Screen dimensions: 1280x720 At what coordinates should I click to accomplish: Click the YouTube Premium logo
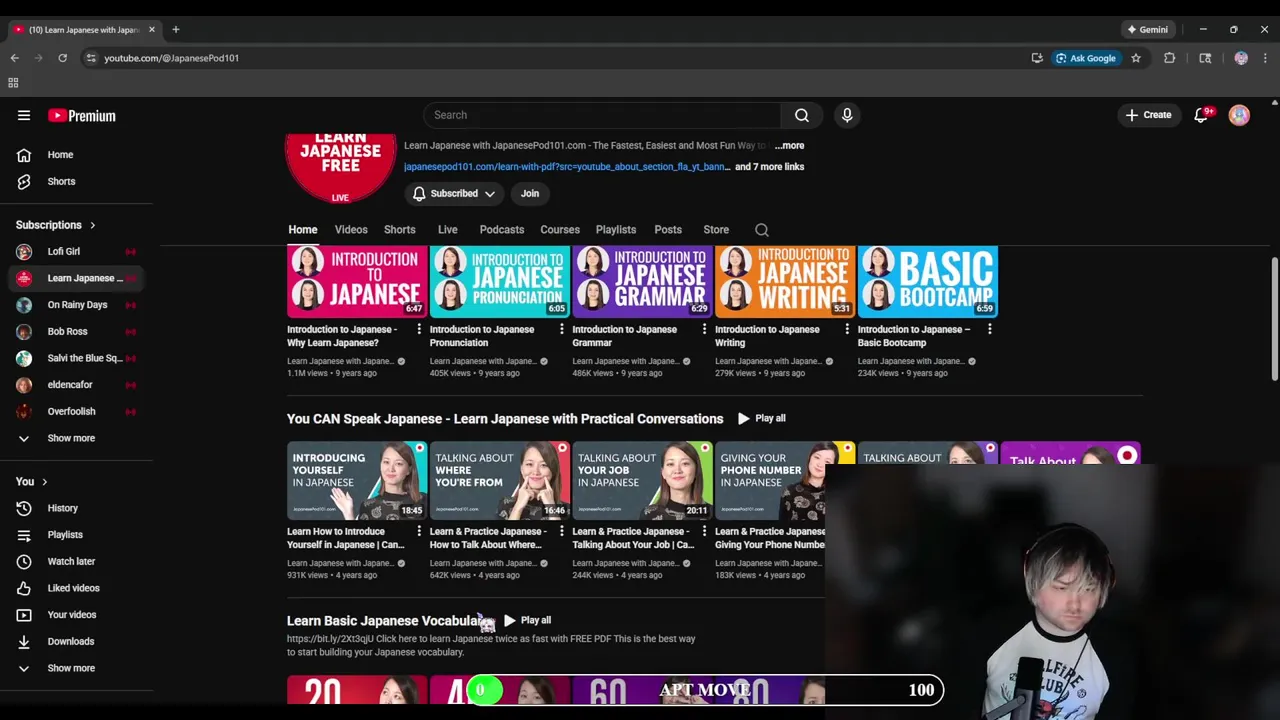[x=82, y=115]
